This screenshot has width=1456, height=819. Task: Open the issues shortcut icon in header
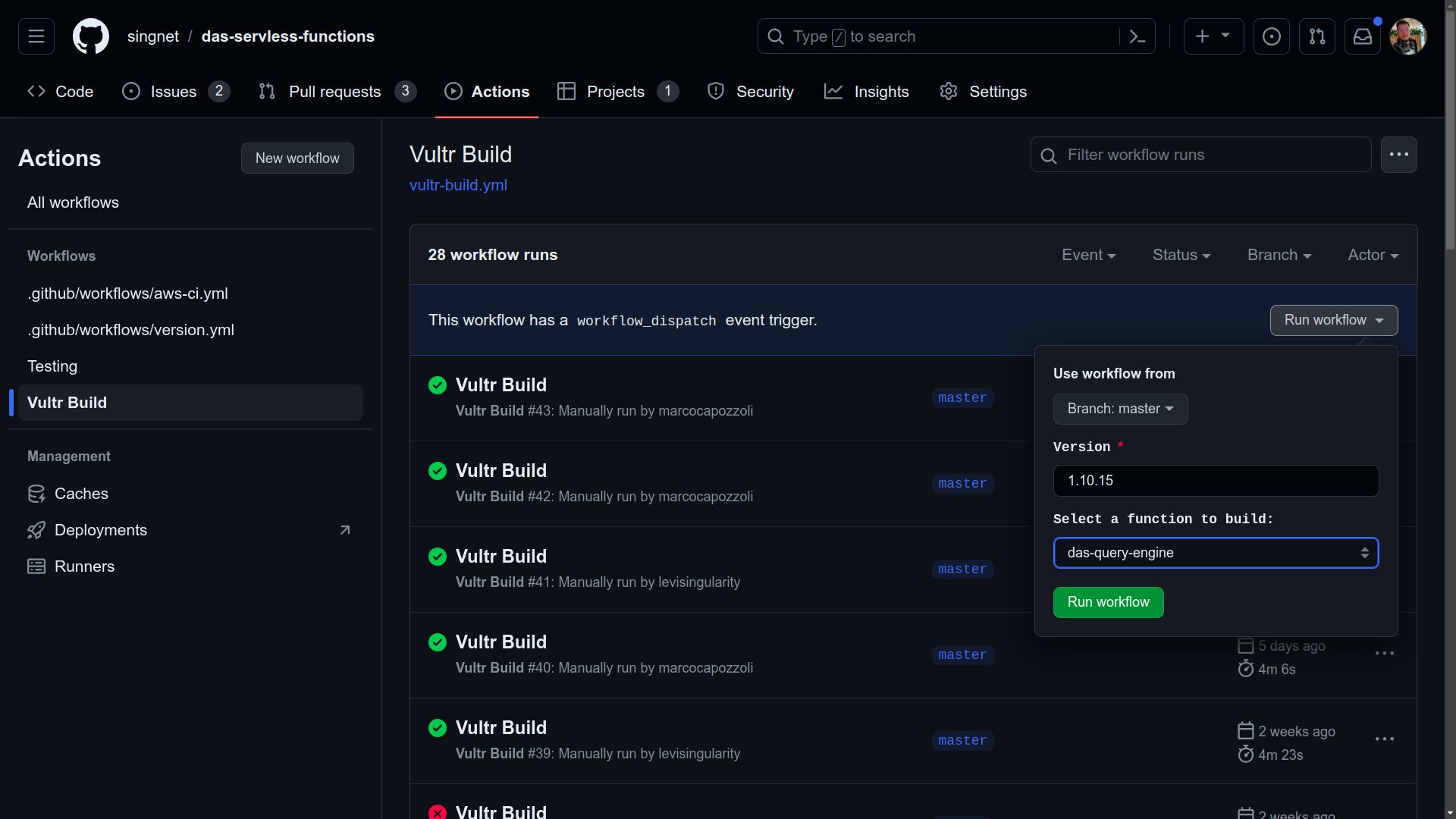(1272, 36)
